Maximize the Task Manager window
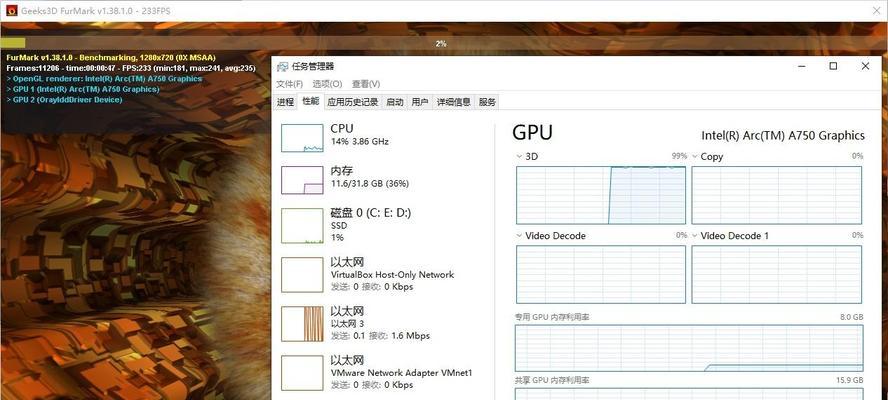This screenshot has height=400, width=888. (x=833, y=66)
